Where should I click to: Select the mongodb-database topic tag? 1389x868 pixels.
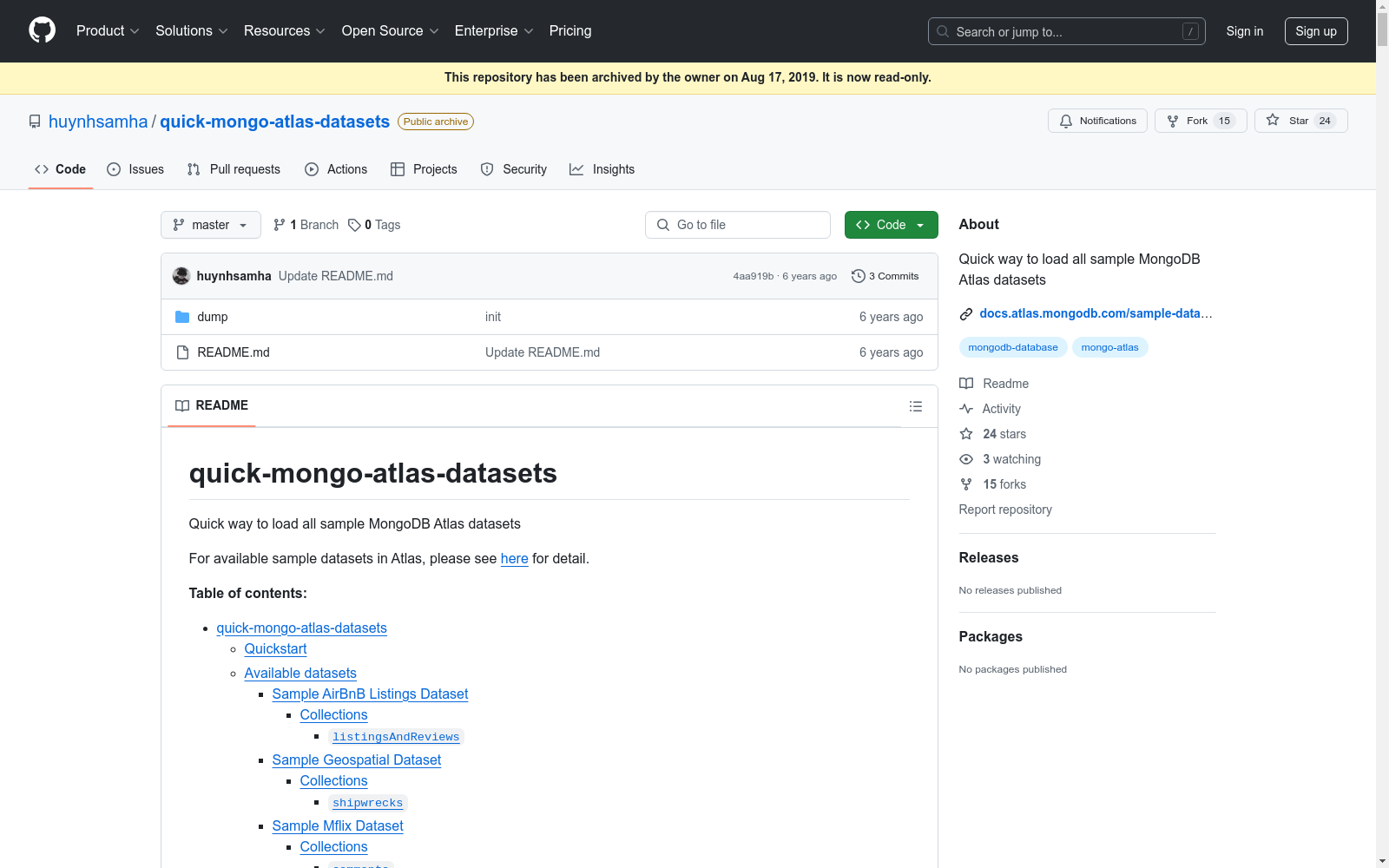click(x=1013, y=347)
